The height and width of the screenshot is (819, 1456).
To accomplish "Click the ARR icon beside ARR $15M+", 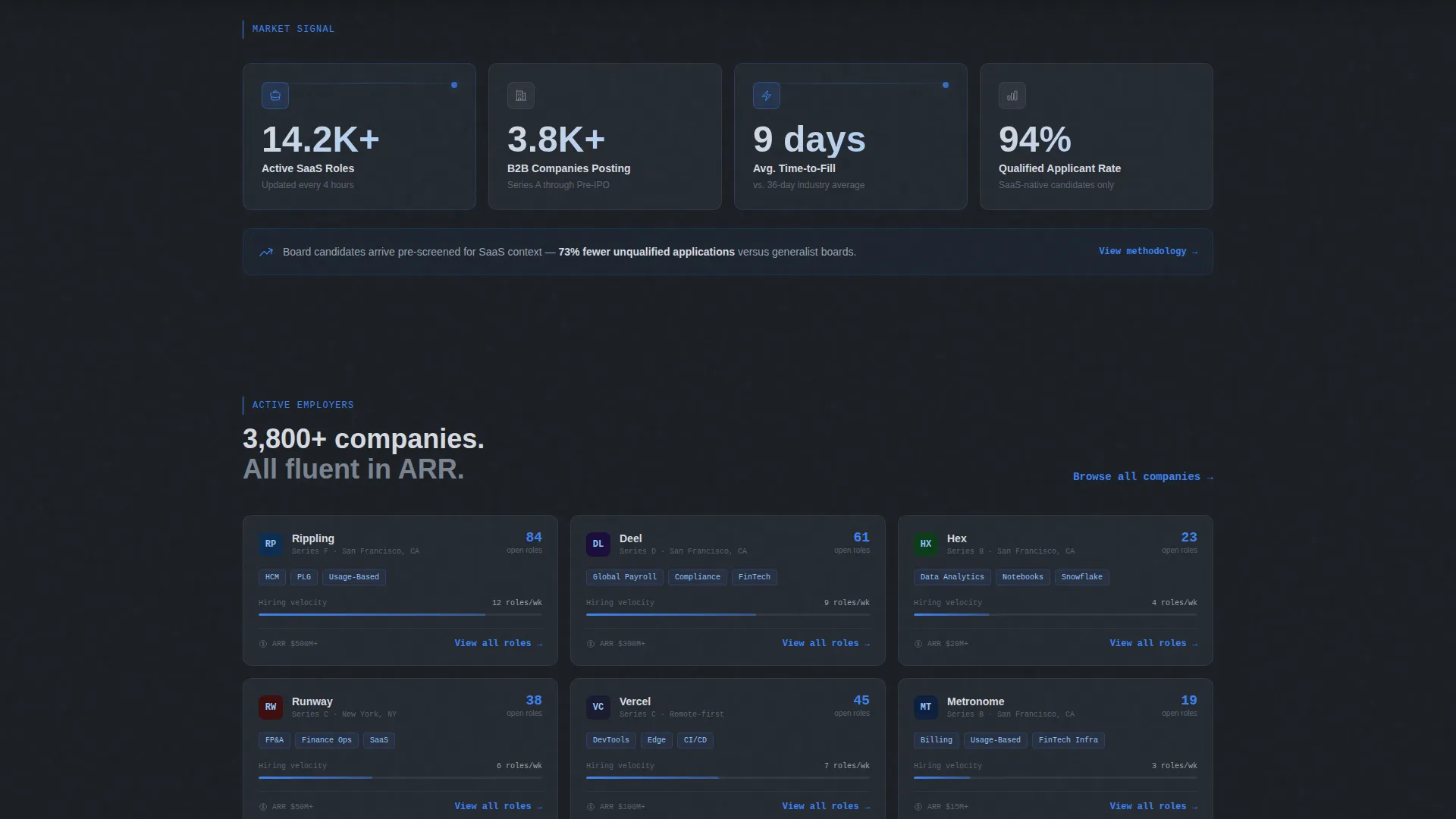I will pos(918,807).
